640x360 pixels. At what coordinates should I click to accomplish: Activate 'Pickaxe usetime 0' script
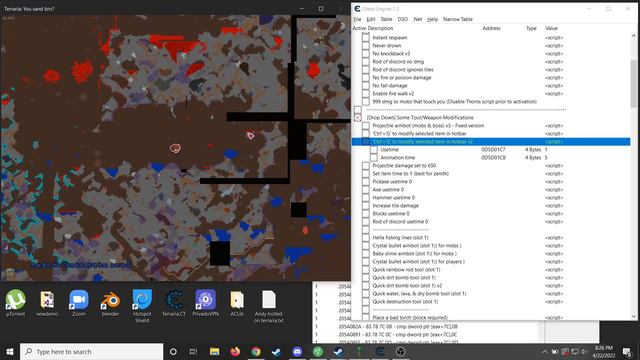(366, 182)
